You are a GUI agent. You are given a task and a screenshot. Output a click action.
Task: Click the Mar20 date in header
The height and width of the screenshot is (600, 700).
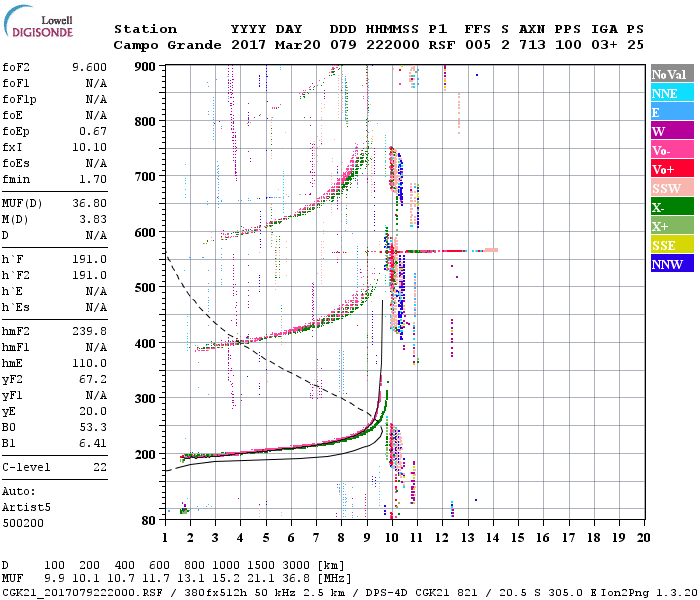(297, 45)
